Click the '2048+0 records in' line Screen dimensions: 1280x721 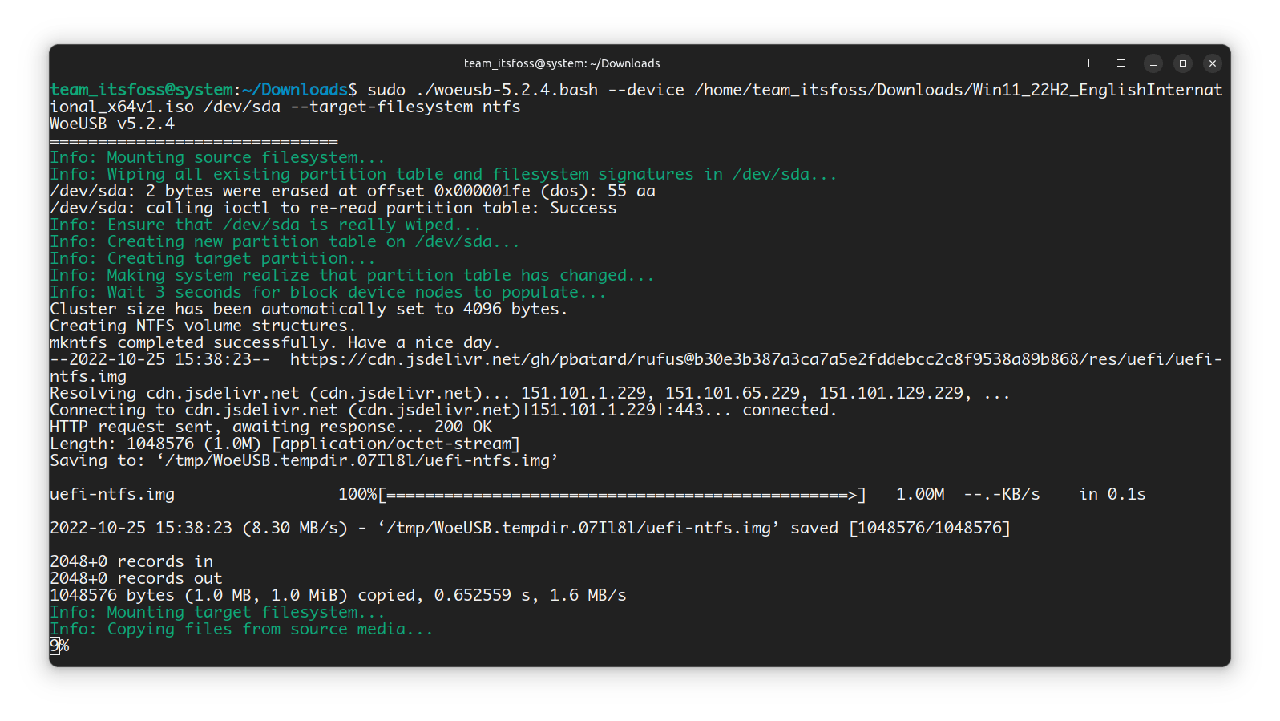click(131, 562)
